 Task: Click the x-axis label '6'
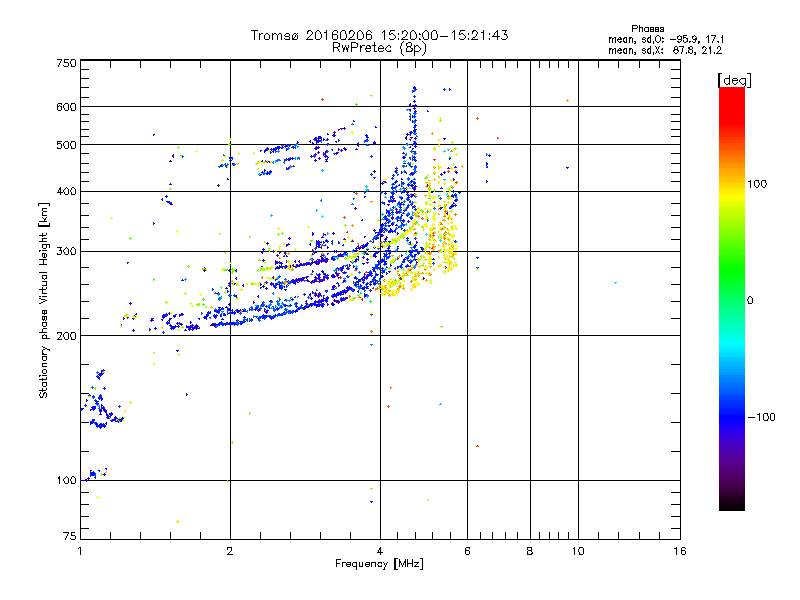point(467,551)
